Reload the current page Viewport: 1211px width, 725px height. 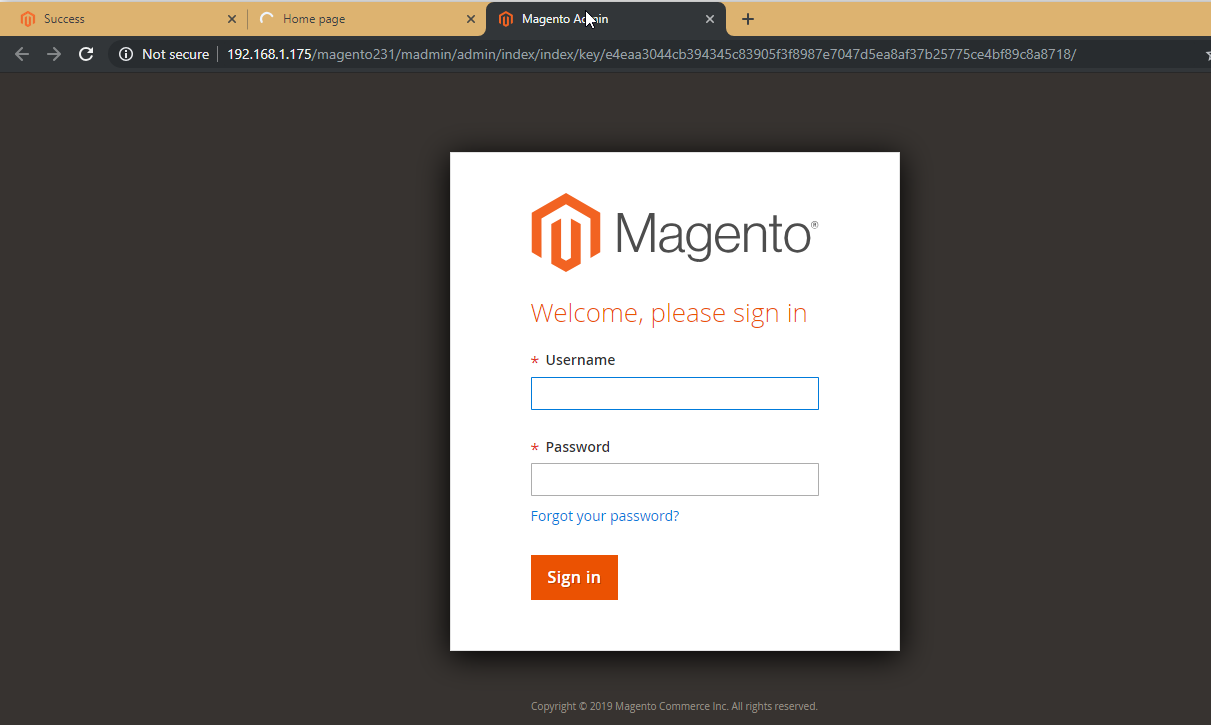(86, 54)
